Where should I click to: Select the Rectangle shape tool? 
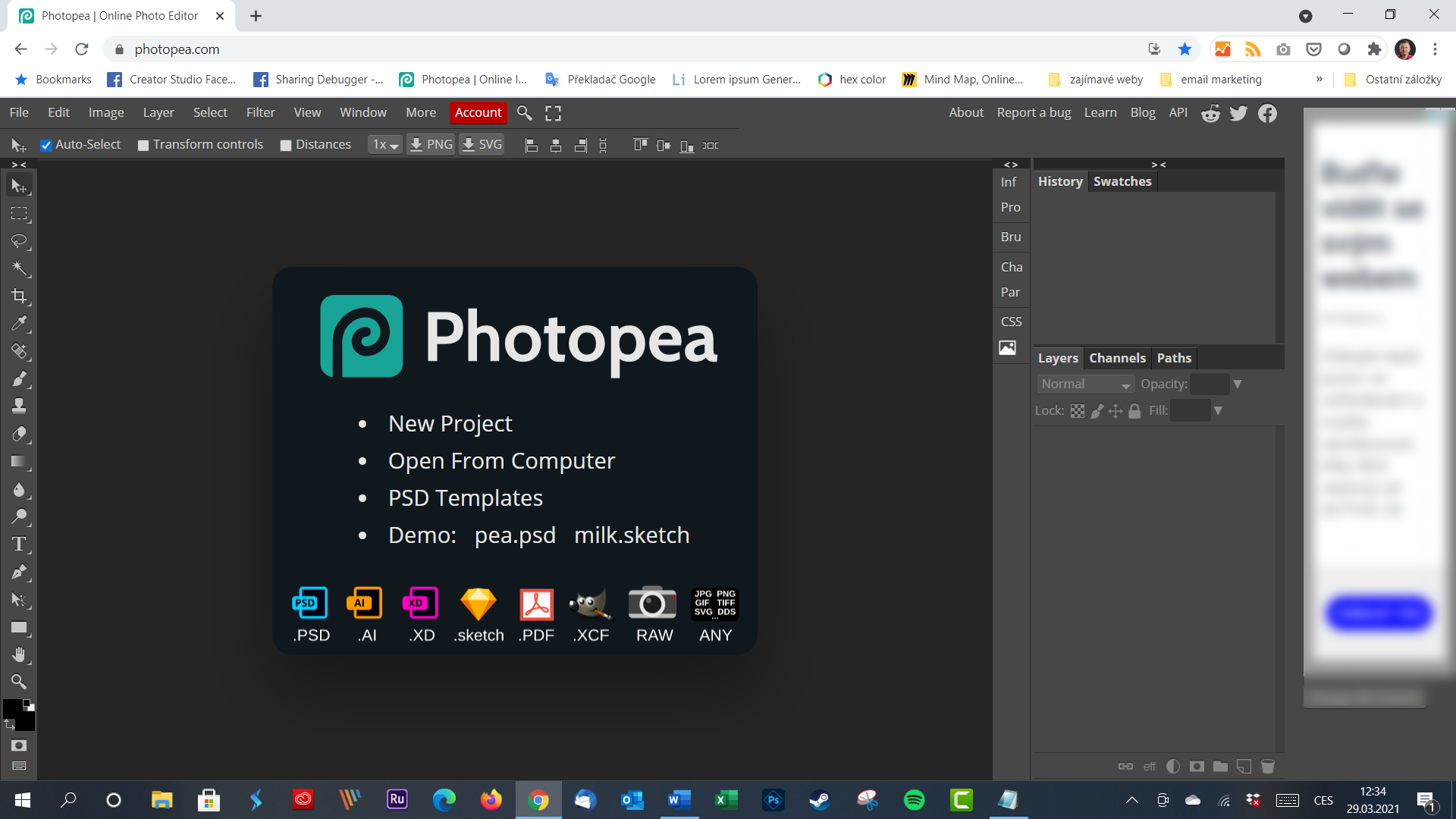(x=19, y=627)
